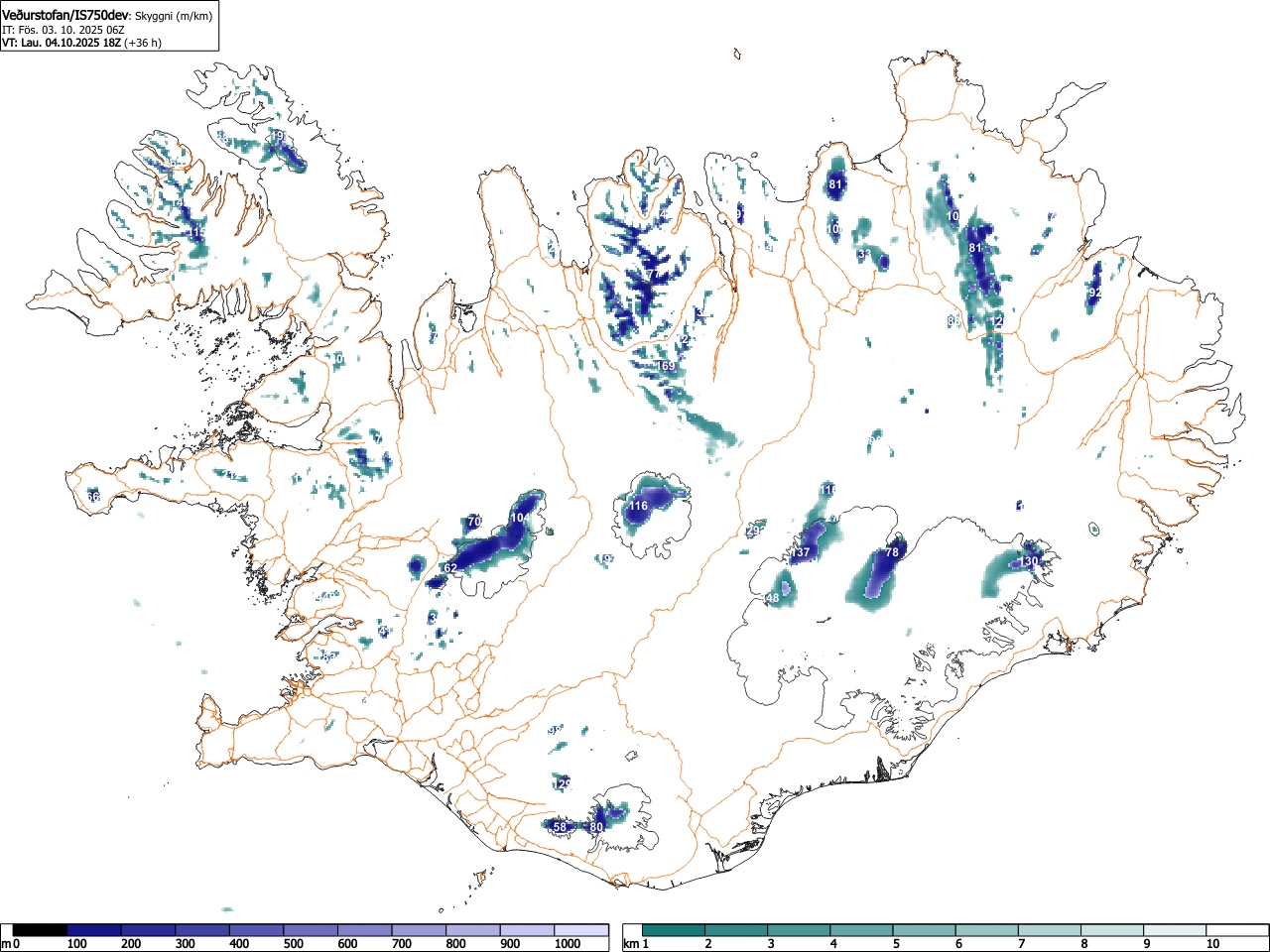This screenshot has width=1270, height=952.
Task: Click the map value label '169'
Action: tap(667, 367)
